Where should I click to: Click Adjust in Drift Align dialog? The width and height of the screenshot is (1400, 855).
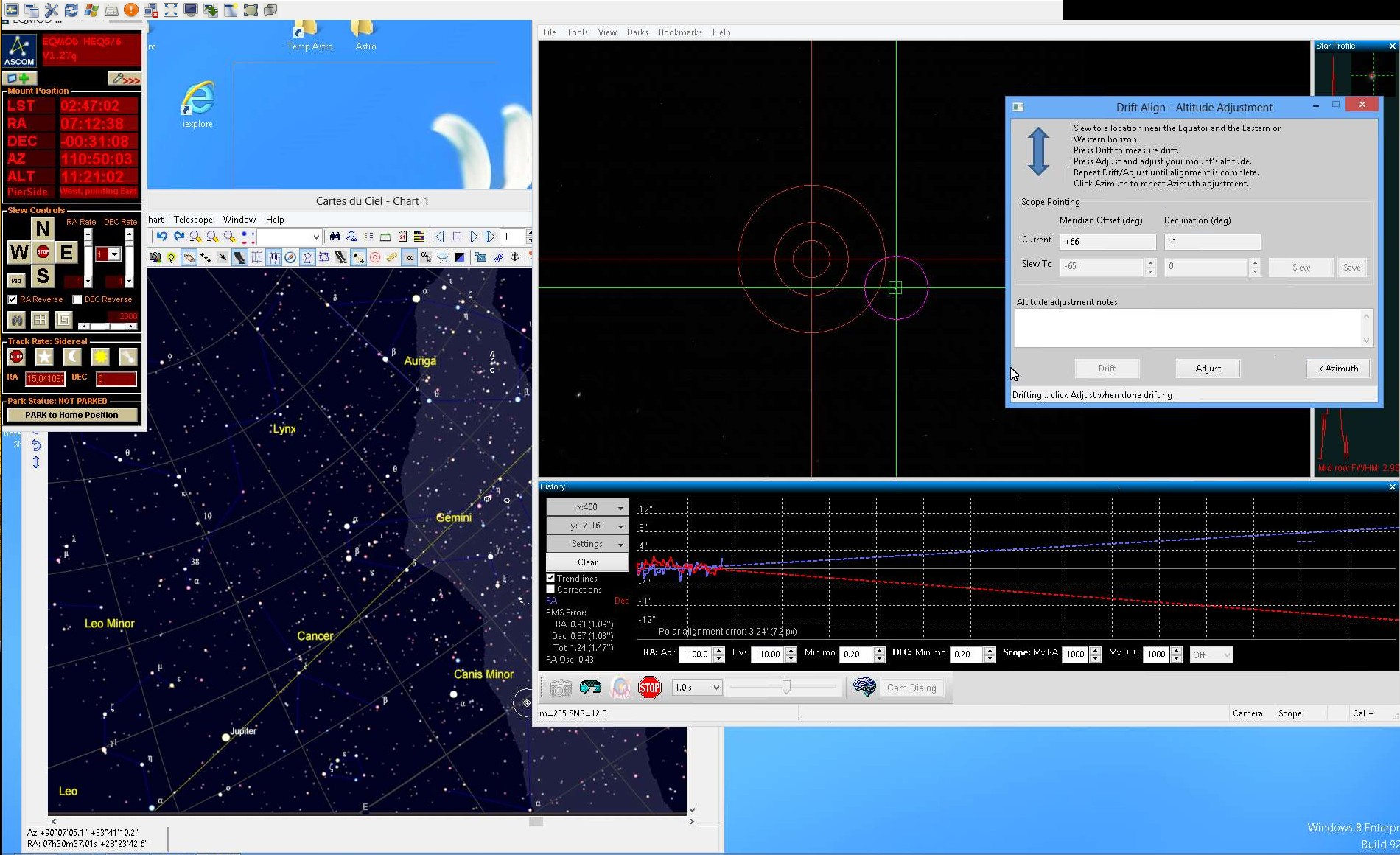tap(1208, 369)
